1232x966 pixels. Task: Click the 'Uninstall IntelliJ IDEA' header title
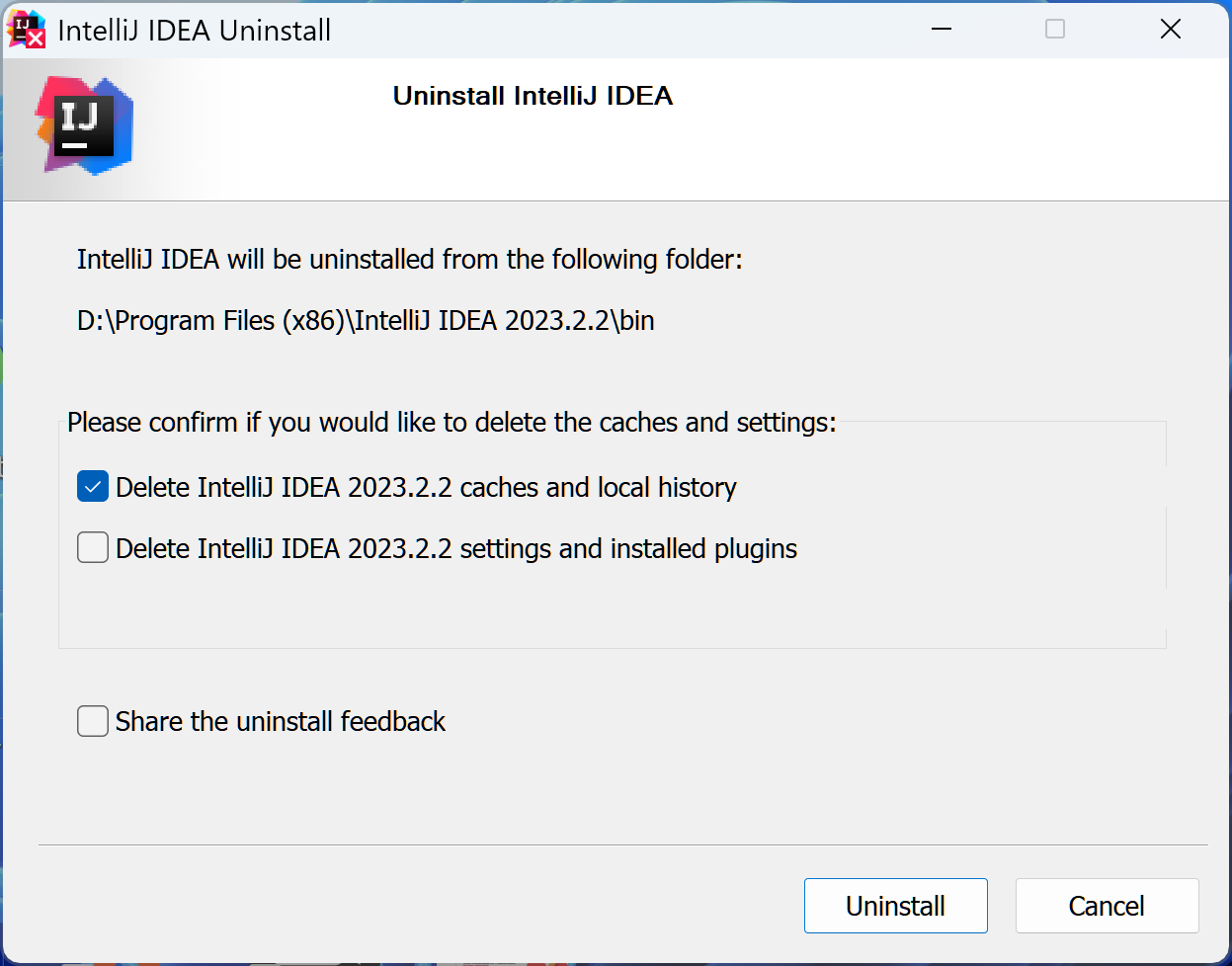click(x=533, y=96)
